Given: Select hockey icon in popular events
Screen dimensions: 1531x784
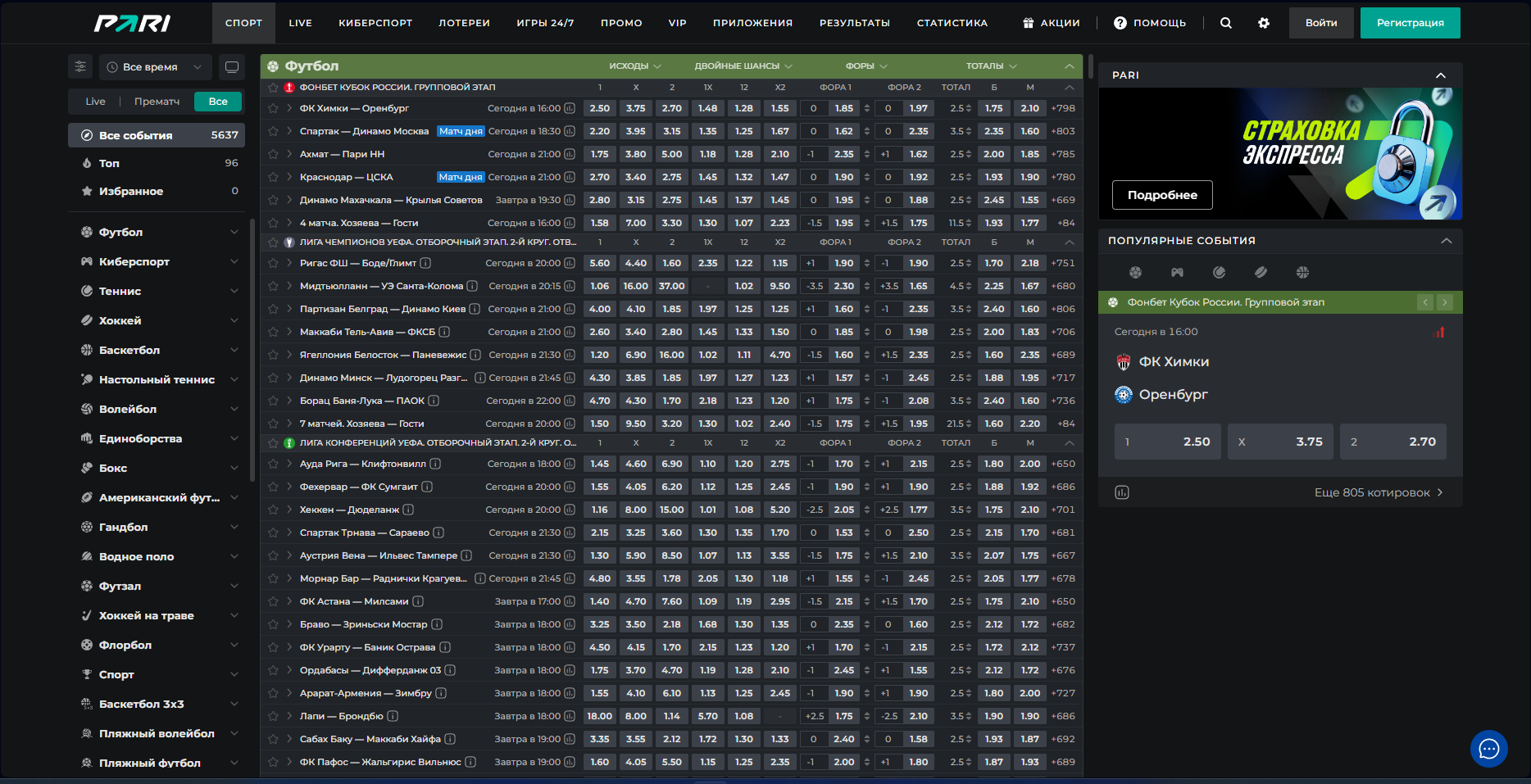Looking at the screenshot, I should tap(1261, 272).
